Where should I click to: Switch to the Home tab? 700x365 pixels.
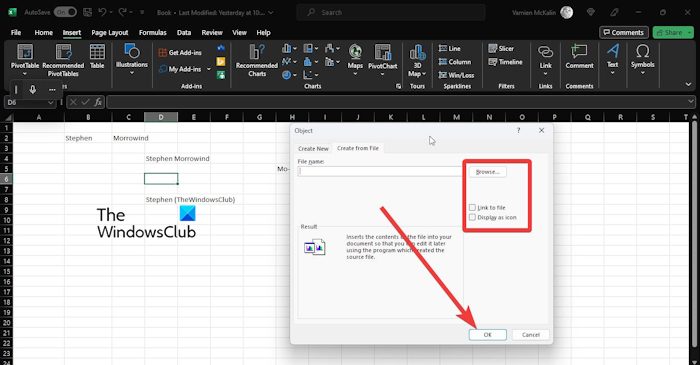(x=43, y=33)
